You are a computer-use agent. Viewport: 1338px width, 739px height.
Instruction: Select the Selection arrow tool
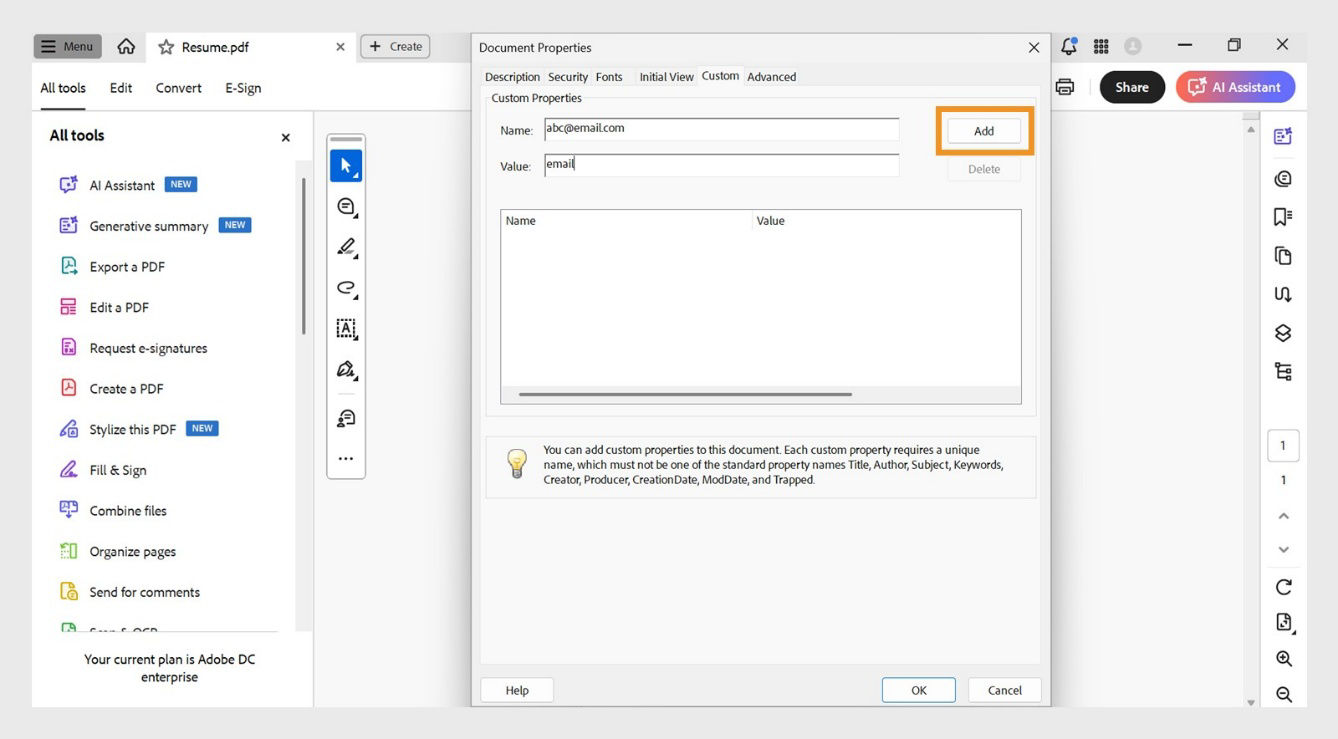[345, 165]
